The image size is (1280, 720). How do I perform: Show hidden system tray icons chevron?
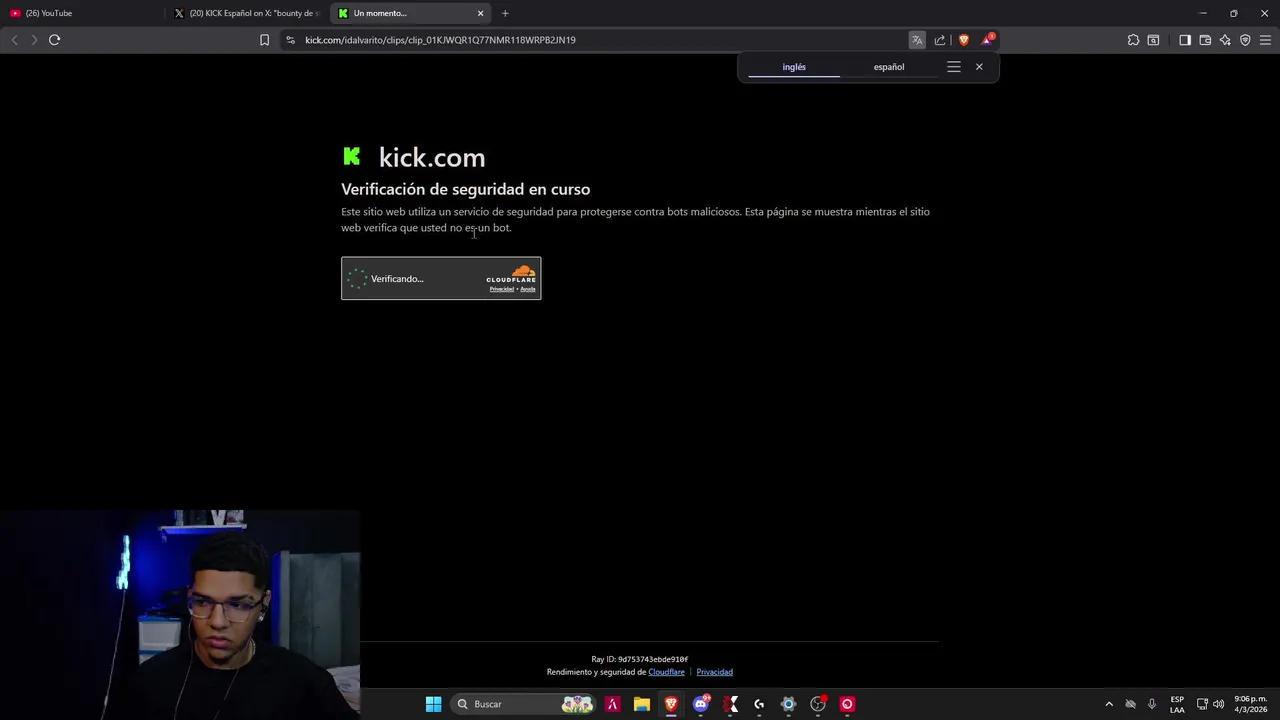point(1109,704)
